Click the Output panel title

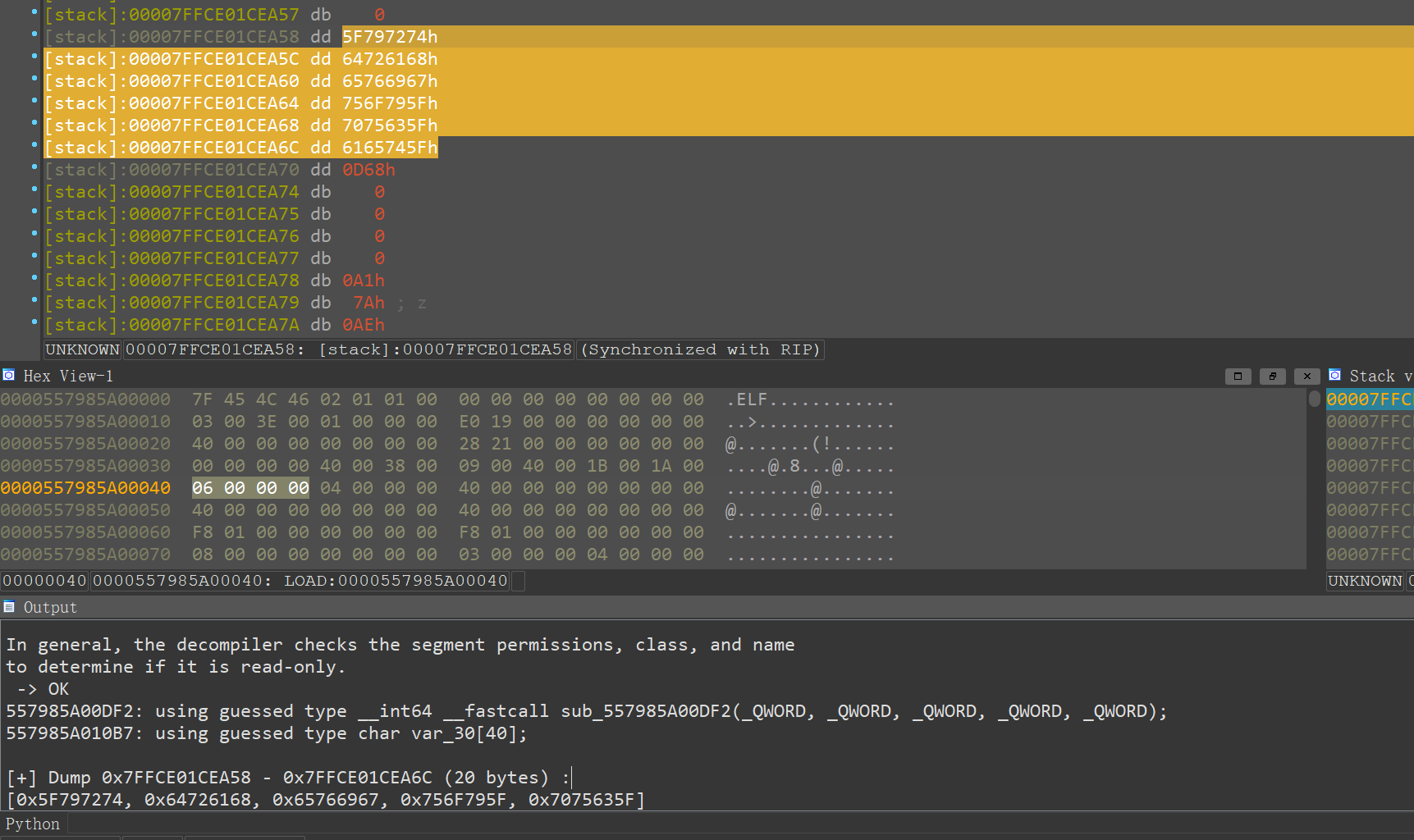pos(50,608)
